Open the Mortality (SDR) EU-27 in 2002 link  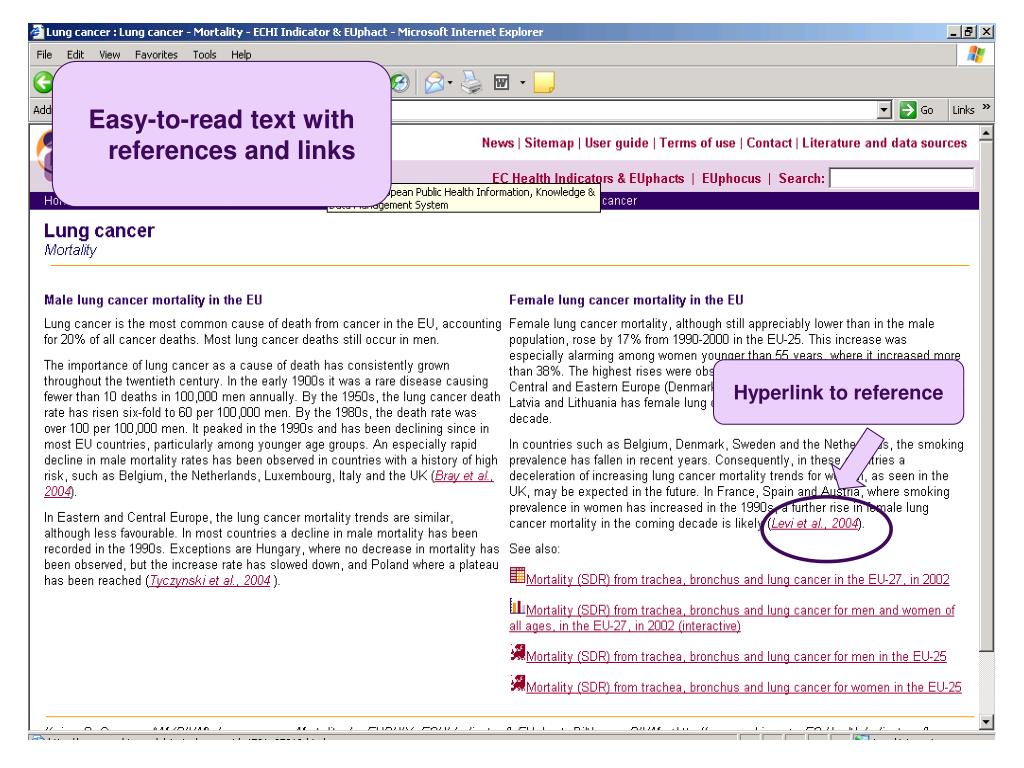point(738,579)
